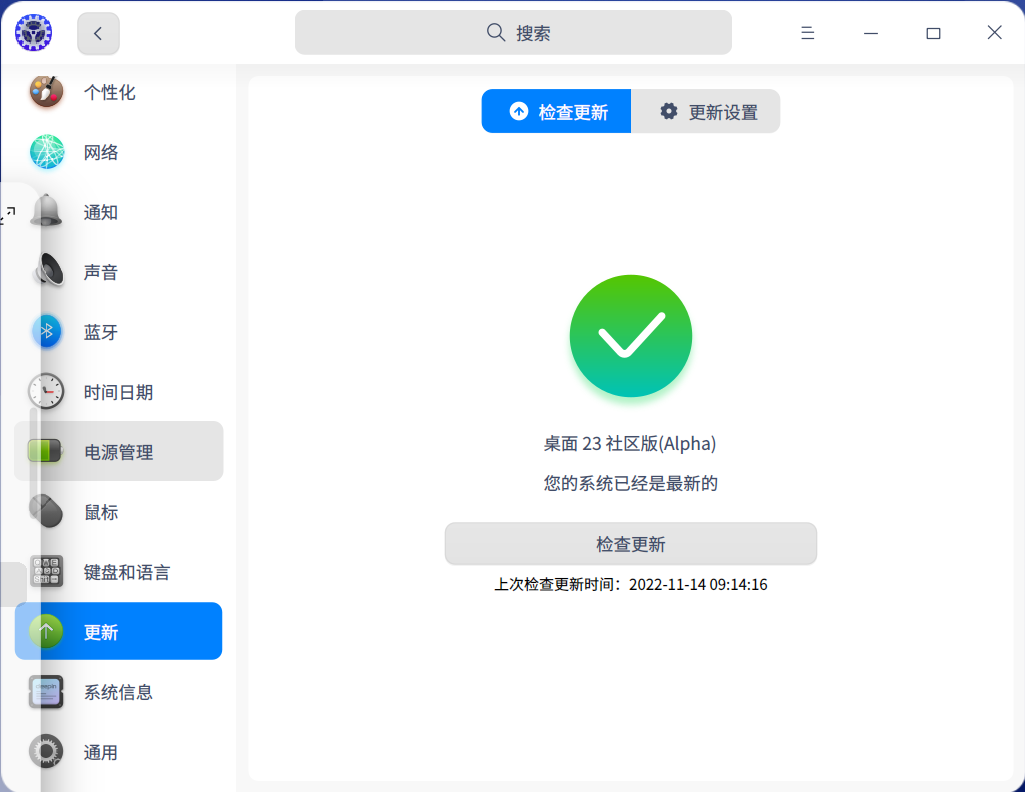Select 蓝牙 label in sidebar
Screen dimensions: 1025x792
(101, 333)
